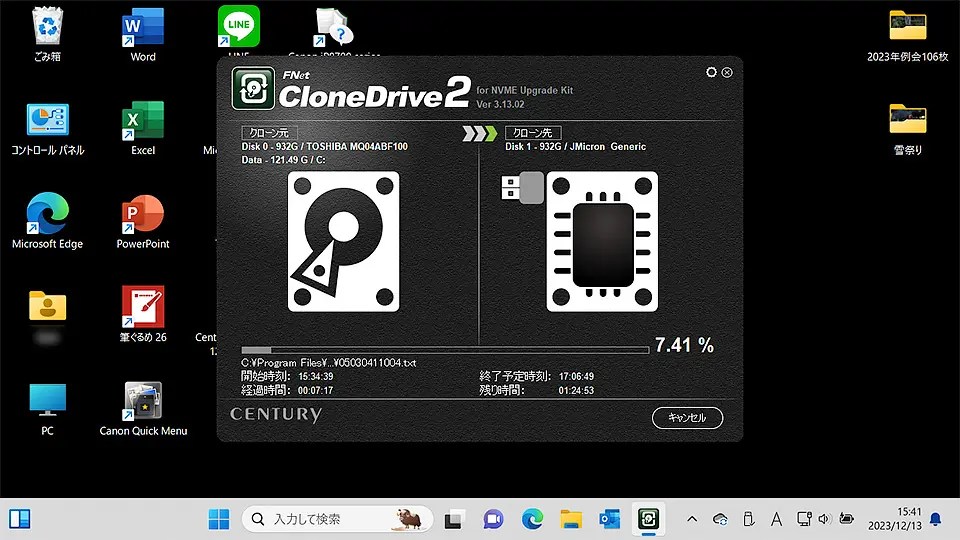Open the Excel desktop shortcut
Screen dimensions: 960x540
click(x=143, y=128)
